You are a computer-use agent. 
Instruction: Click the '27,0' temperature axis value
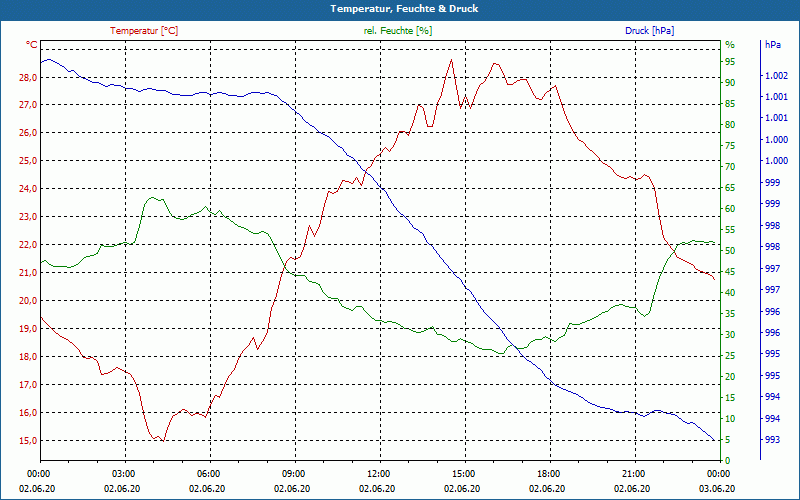click(28, 105)
